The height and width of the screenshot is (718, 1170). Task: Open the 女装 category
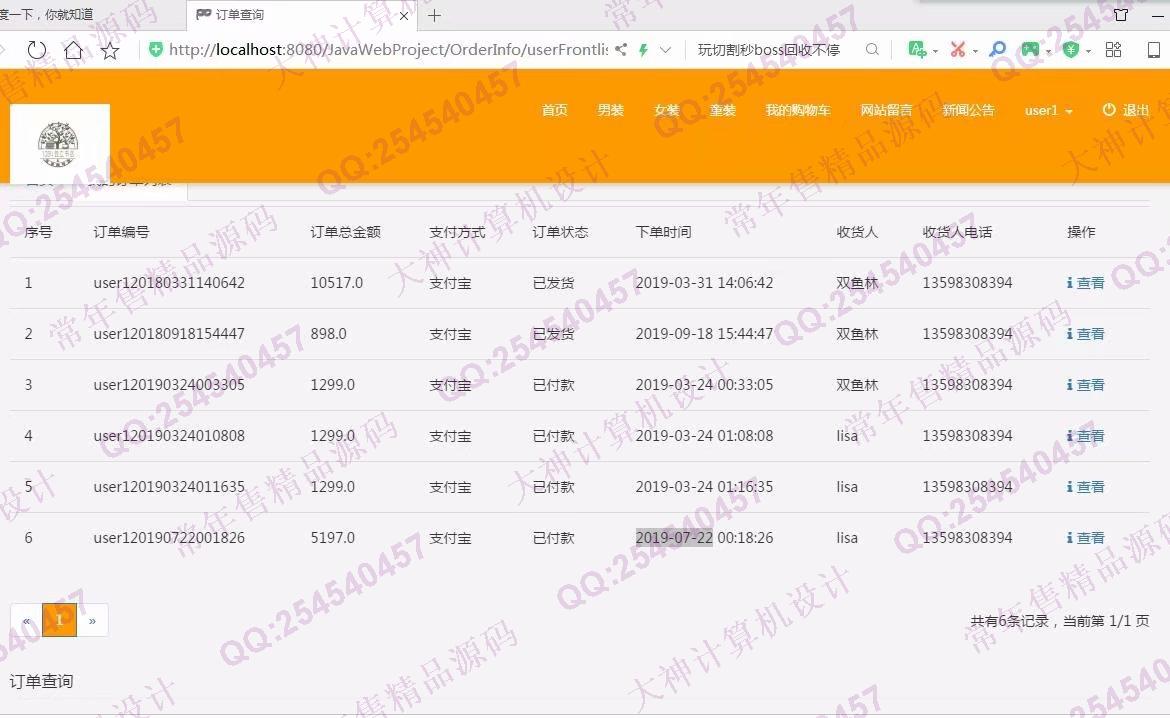(x=666, y=110)
